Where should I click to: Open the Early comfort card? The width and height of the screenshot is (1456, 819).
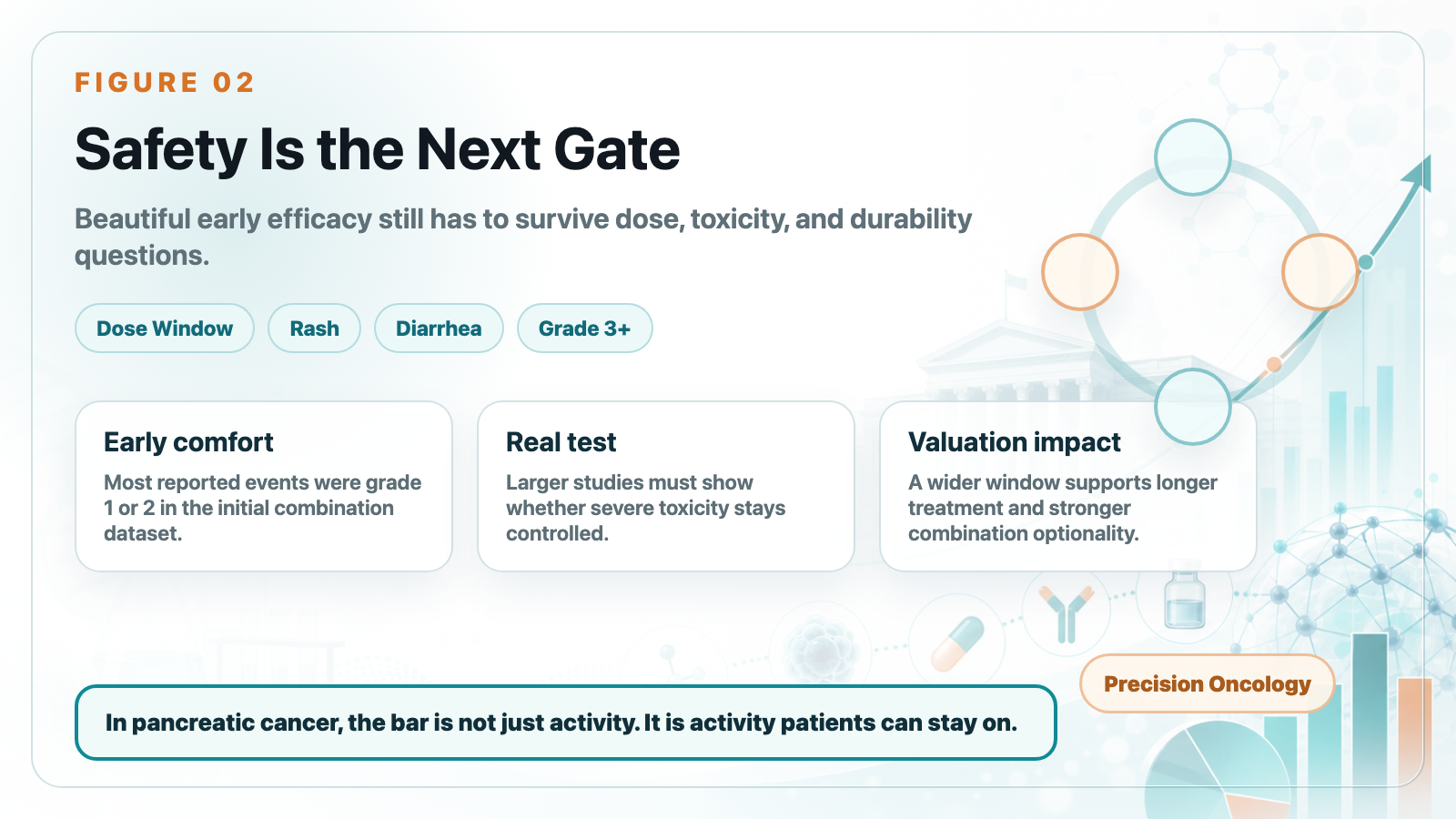click(x=264, y=486)
